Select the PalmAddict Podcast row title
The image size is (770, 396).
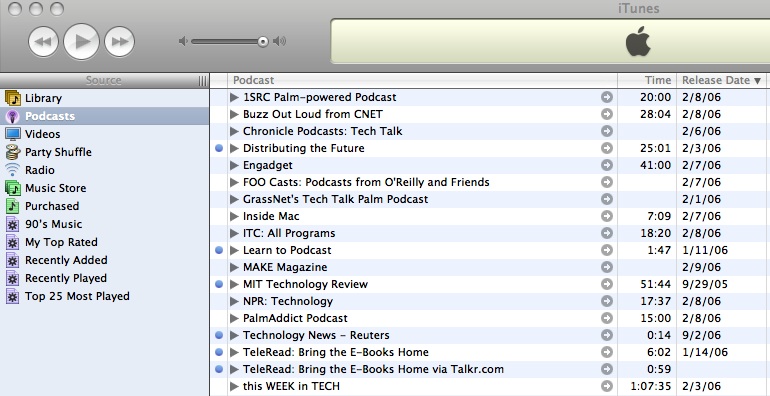coord(295,318)
